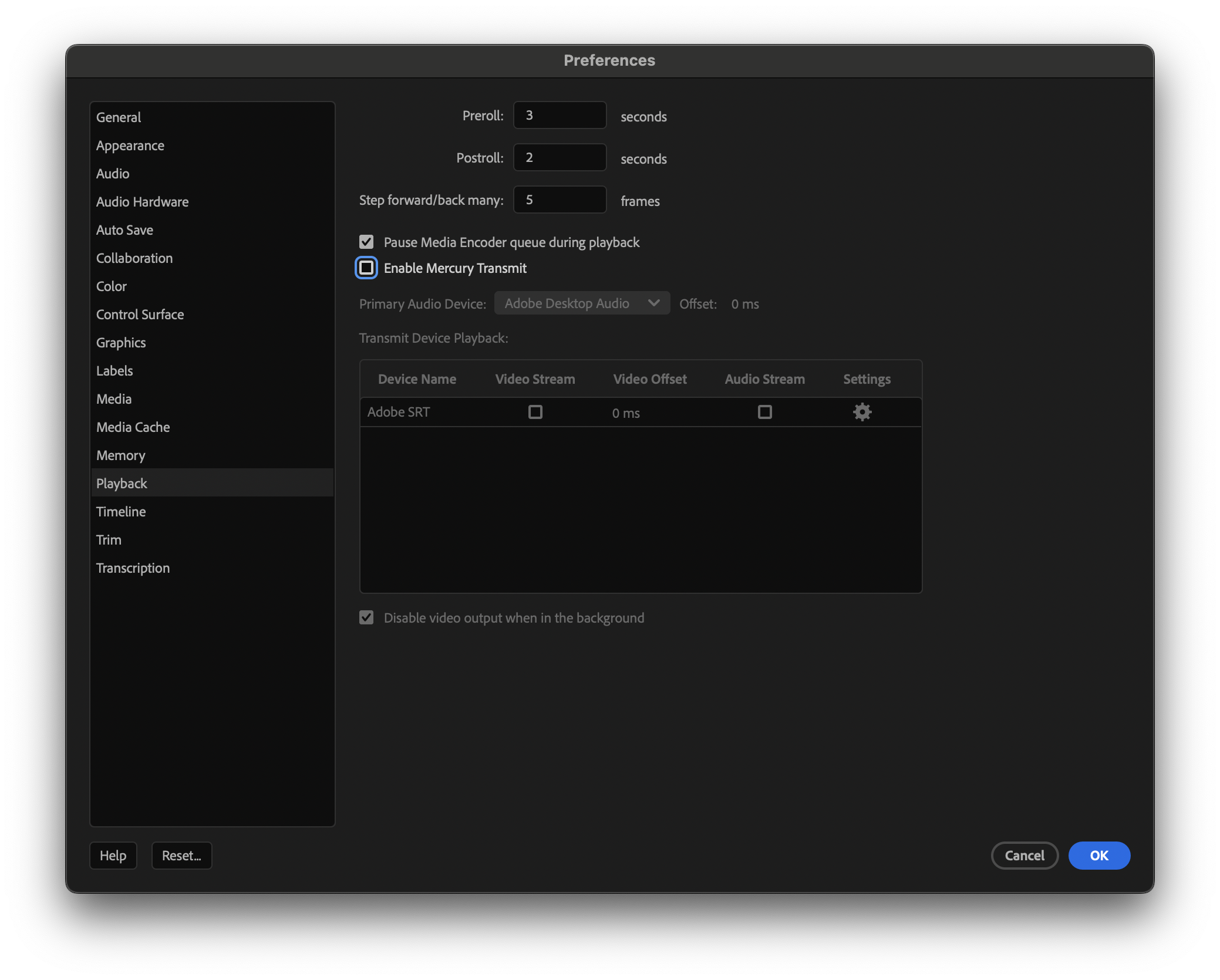The width and height of the screenshot is (1220, 980).
Task: Enable Audio Stream for Adobe SRT
Action: coord(764,412)
